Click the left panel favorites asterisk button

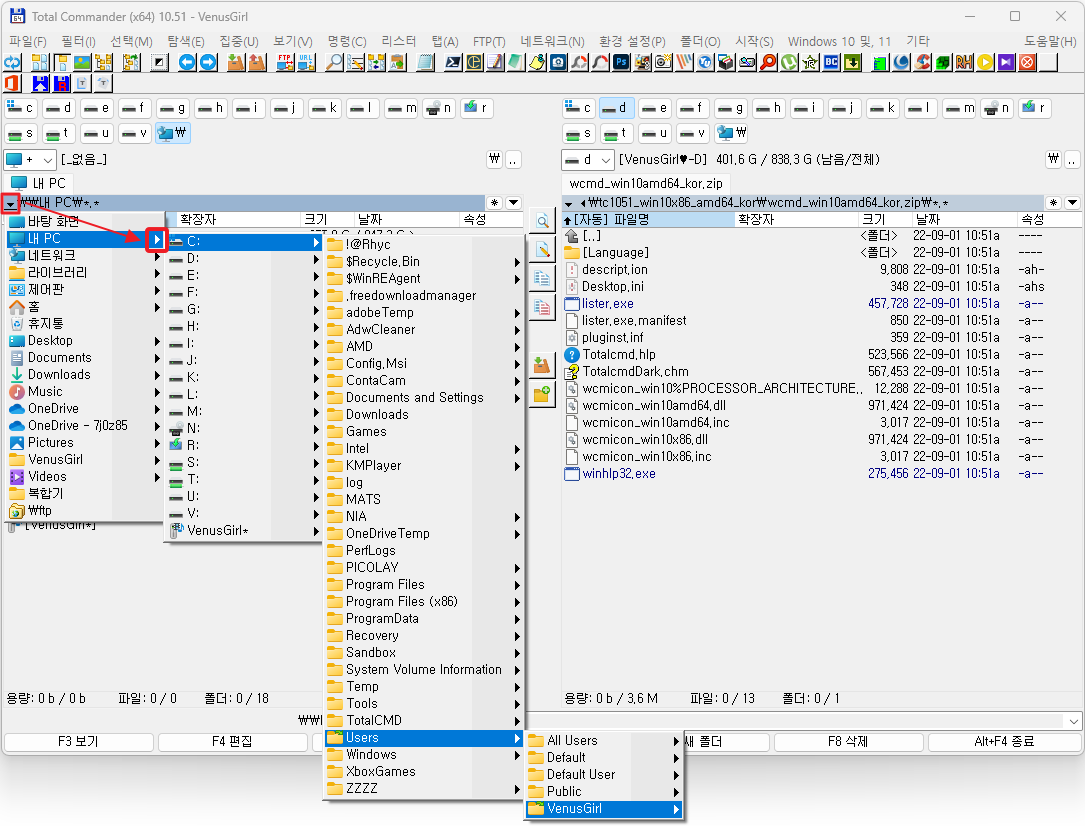point(494,203)
